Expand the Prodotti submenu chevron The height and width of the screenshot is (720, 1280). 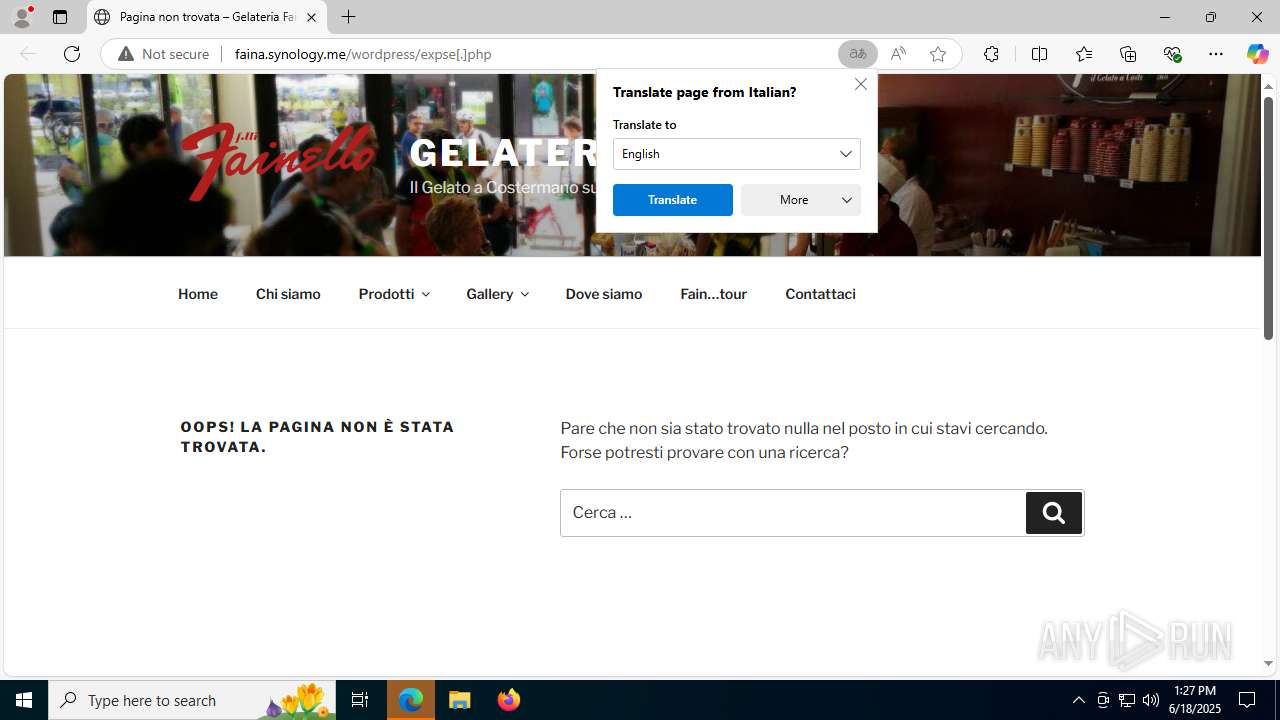425,294
